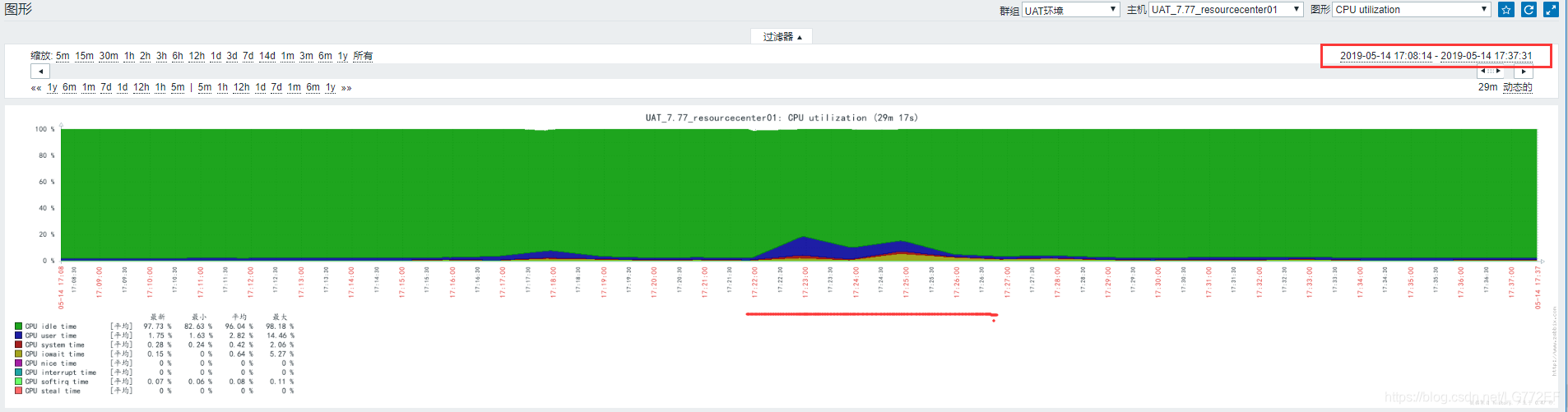Shift forward 1y link before »»

(x=330, y=87)
